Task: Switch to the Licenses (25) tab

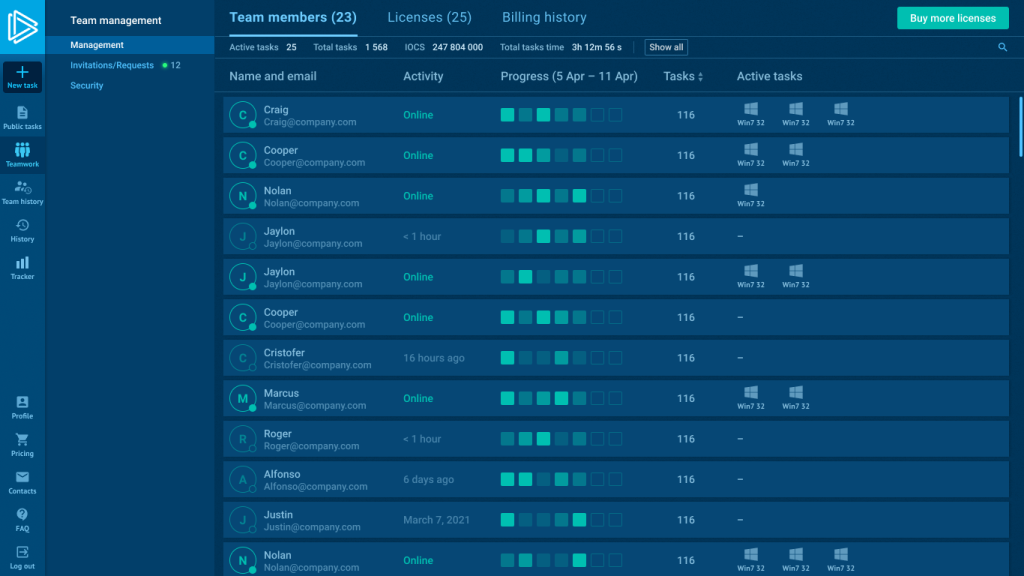Action: [429, 17]
